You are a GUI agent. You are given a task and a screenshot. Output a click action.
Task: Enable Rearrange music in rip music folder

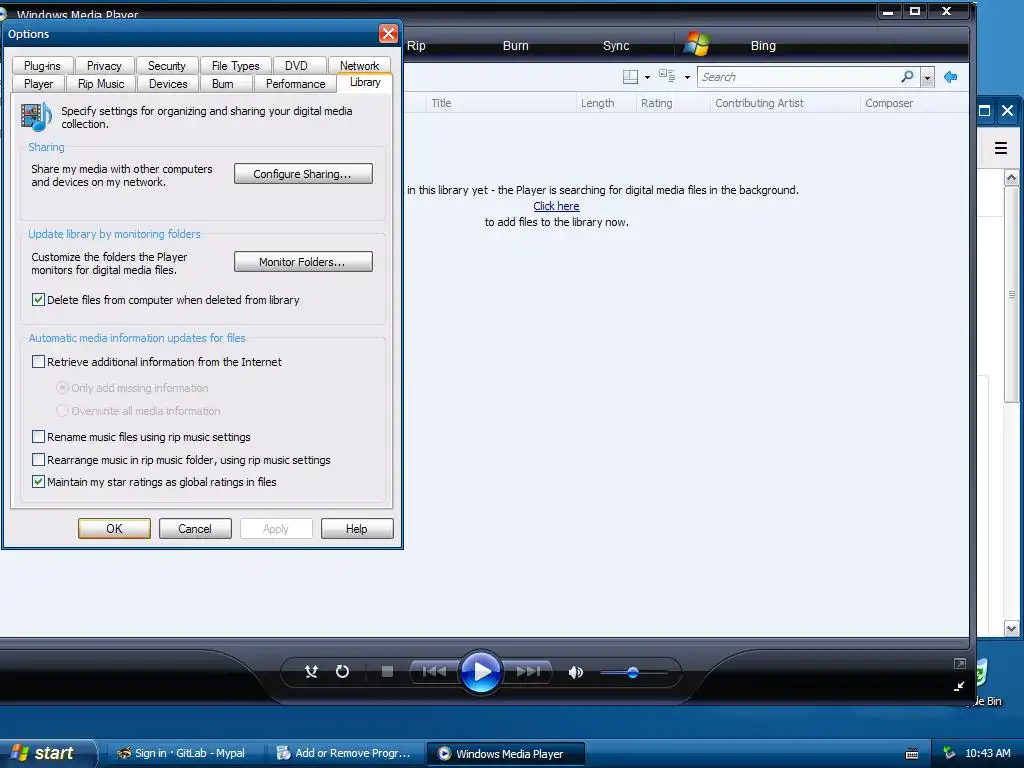39,460
